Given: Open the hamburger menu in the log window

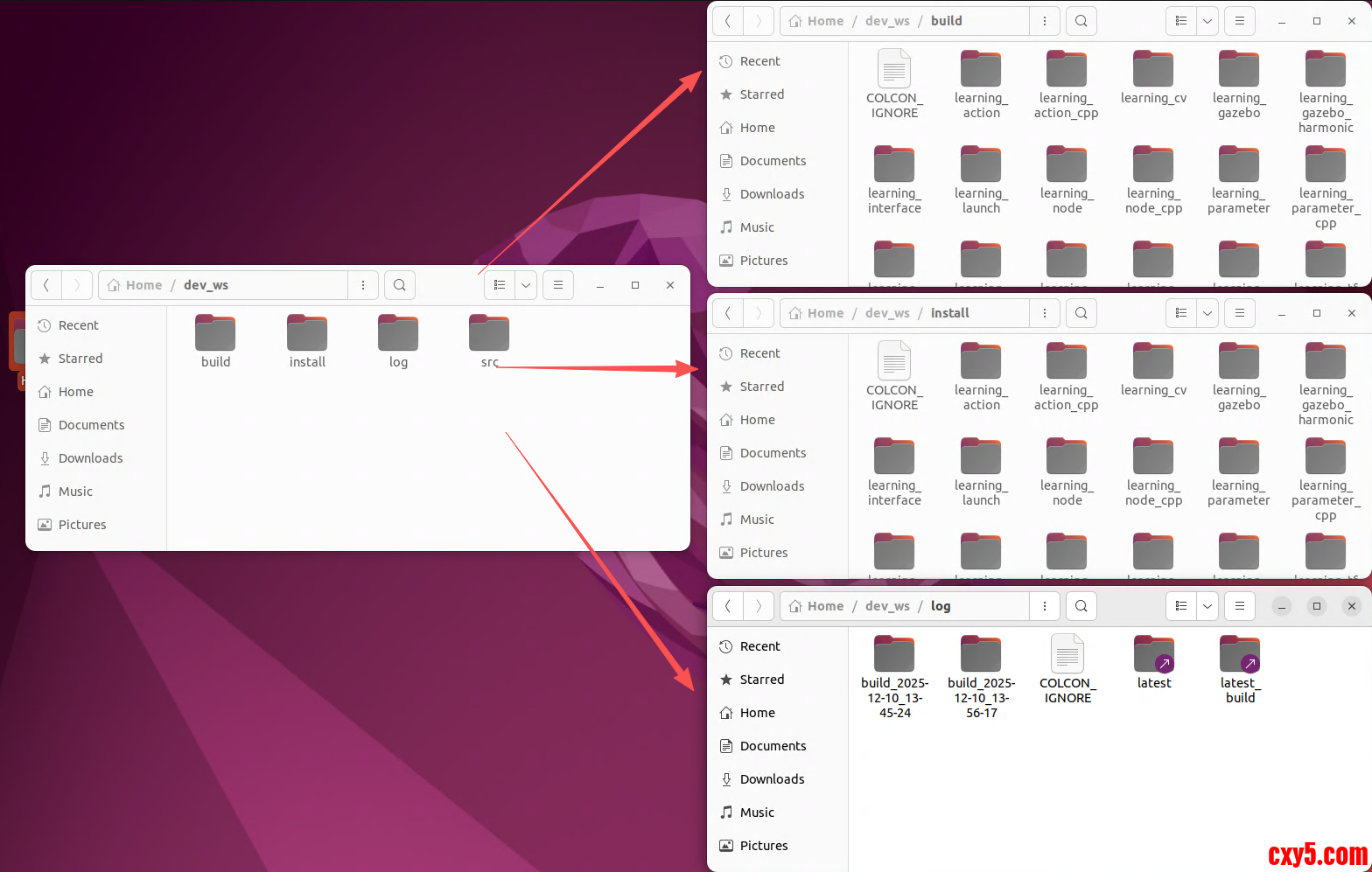Looking at the screenshot, I should point(1239,606).
